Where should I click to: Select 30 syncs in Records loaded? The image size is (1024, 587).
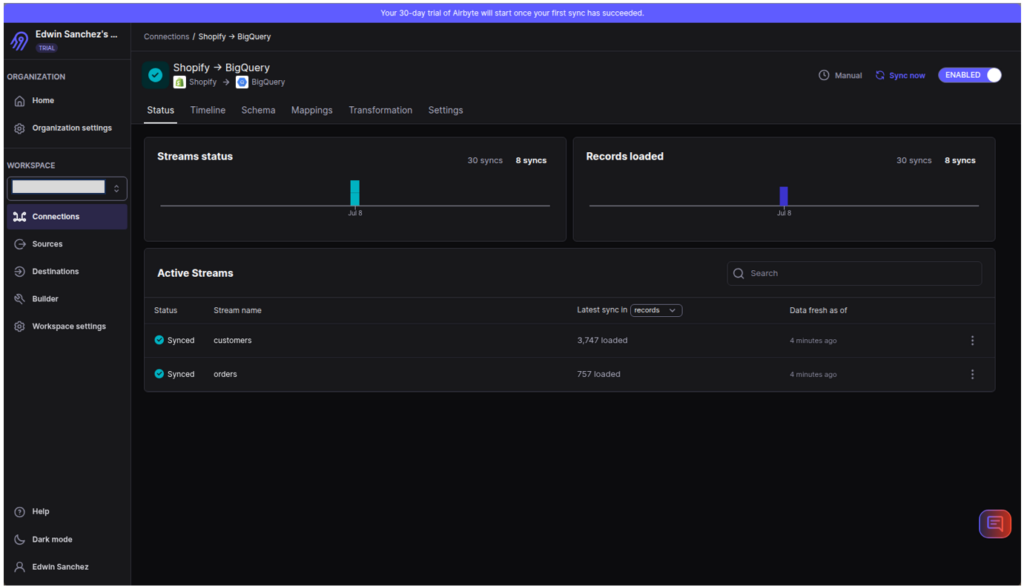click(x=914, y=161)
